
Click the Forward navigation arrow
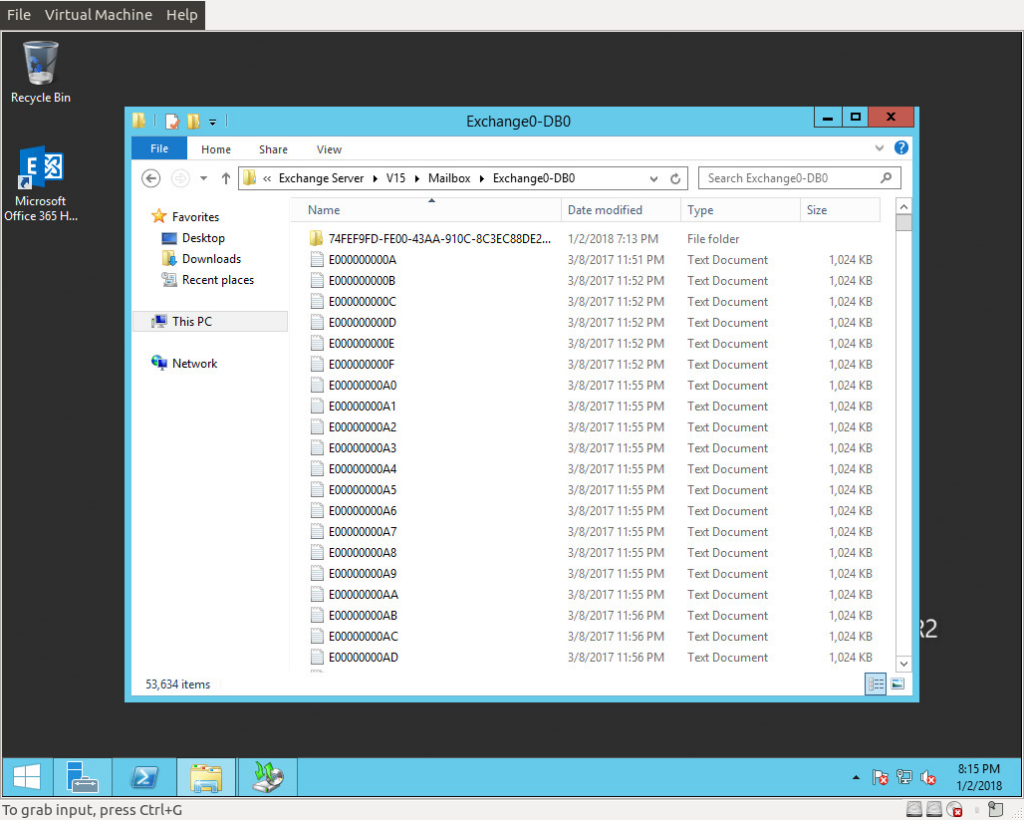[180, 178]
